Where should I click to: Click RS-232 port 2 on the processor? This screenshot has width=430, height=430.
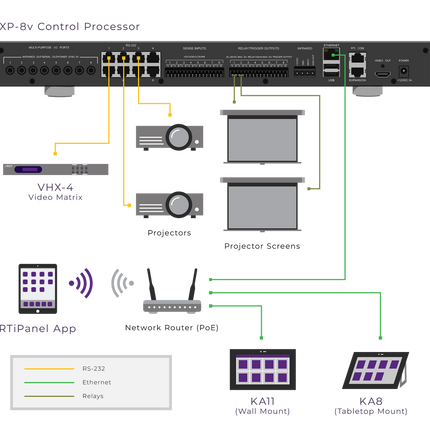tap(124, 58)
